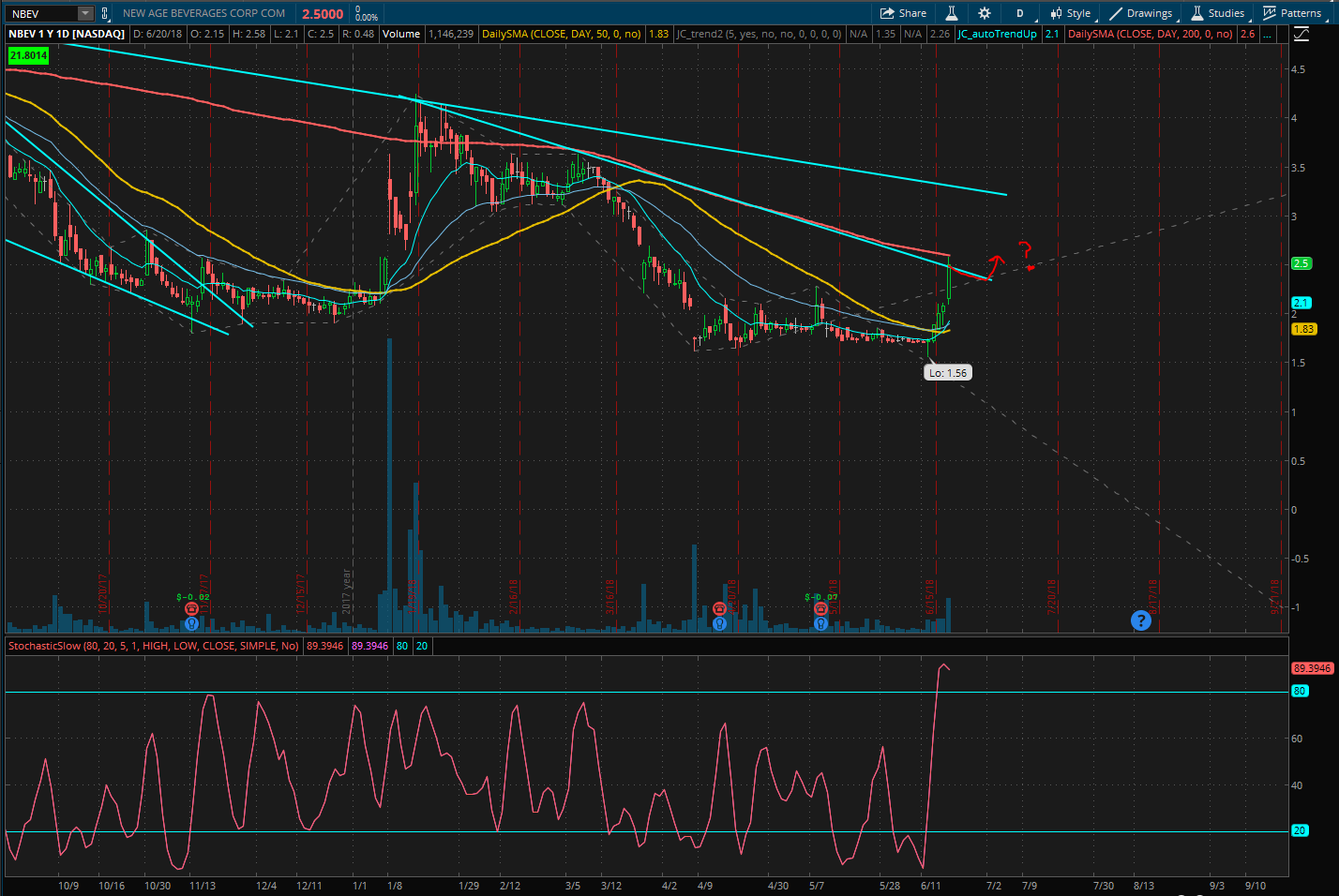This screenshot has height=896, width=1339.
Task: Click the blue lightbulb earnings icon near 11/13
Action: (x=191, y=623)
